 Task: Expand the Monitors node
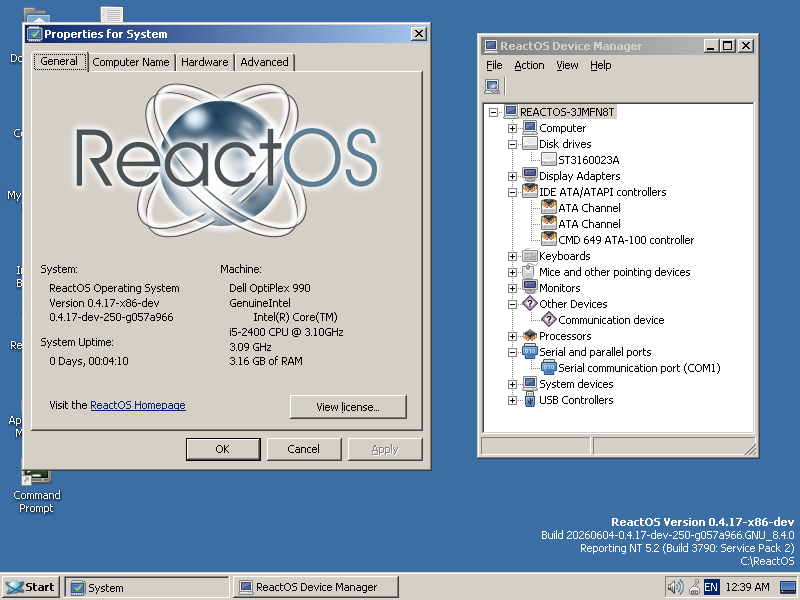click(x=512, y=288)
